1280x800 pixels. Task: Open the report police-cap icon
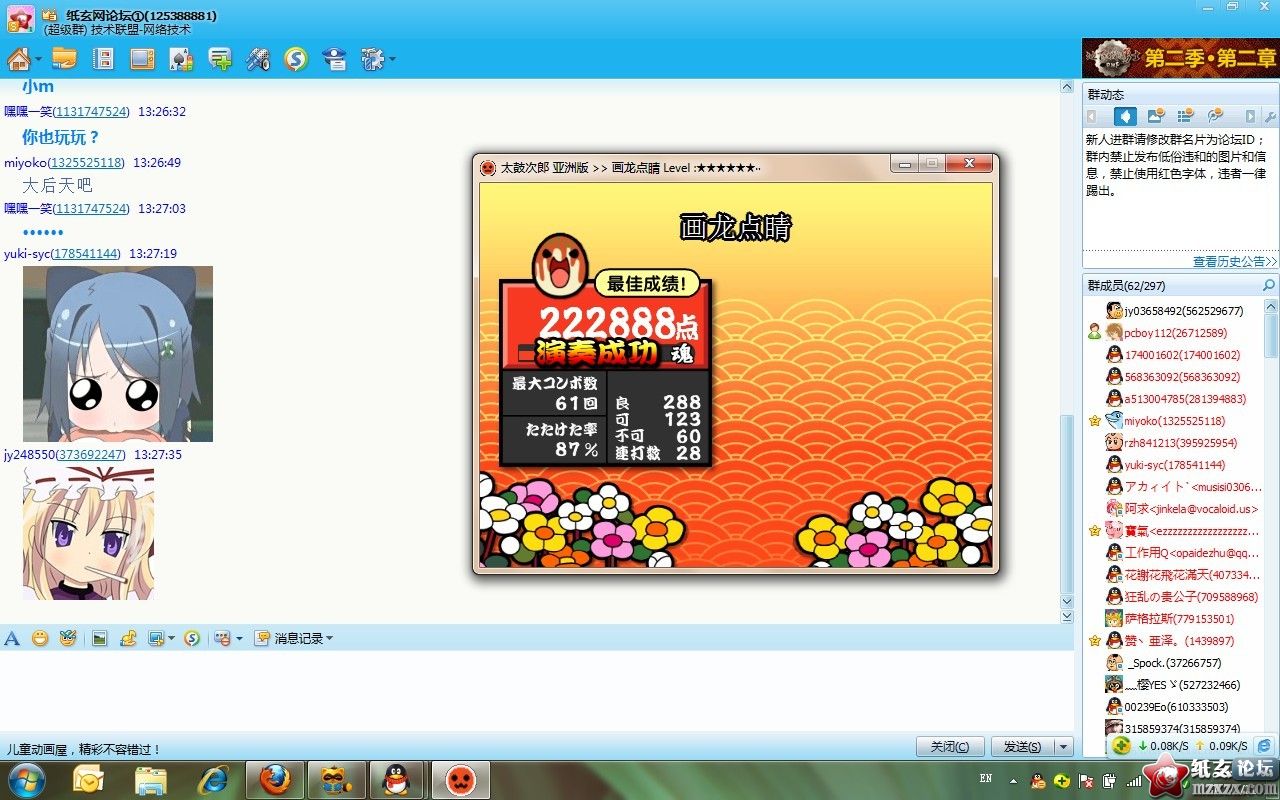[335, 59]
